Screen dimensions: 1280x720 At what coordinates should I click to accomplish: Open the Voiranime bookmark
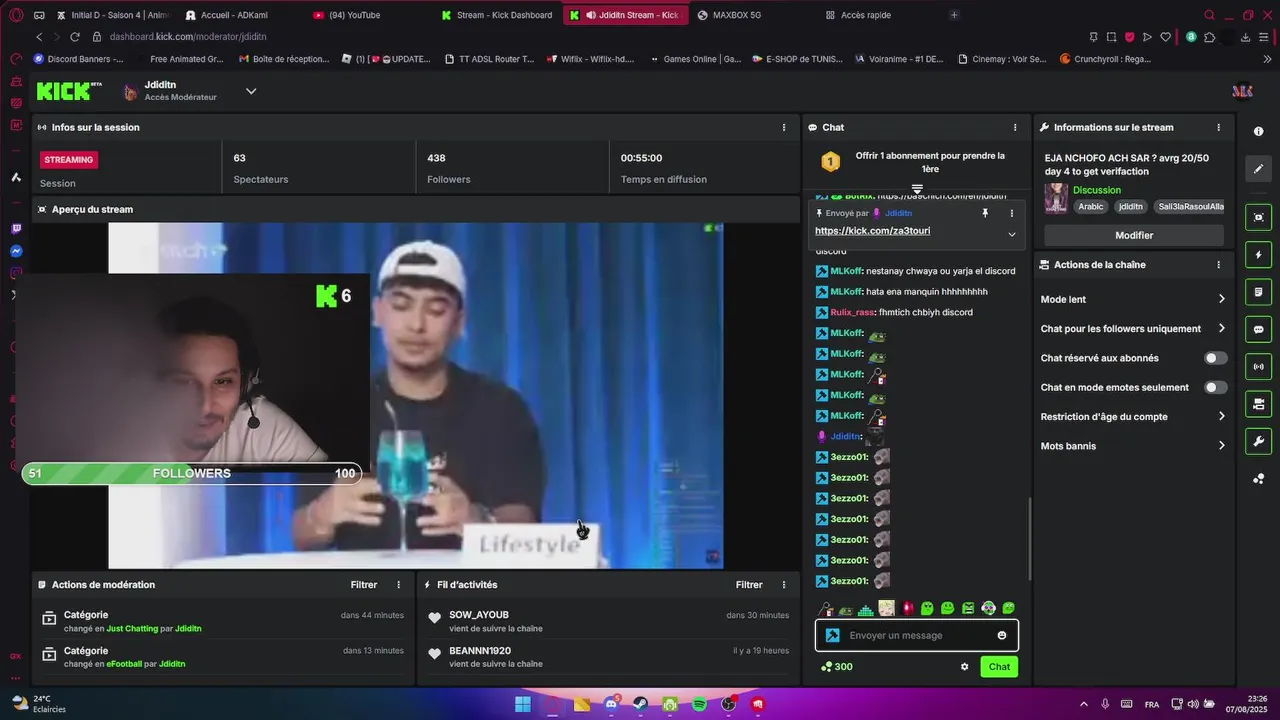click(899, 59)
